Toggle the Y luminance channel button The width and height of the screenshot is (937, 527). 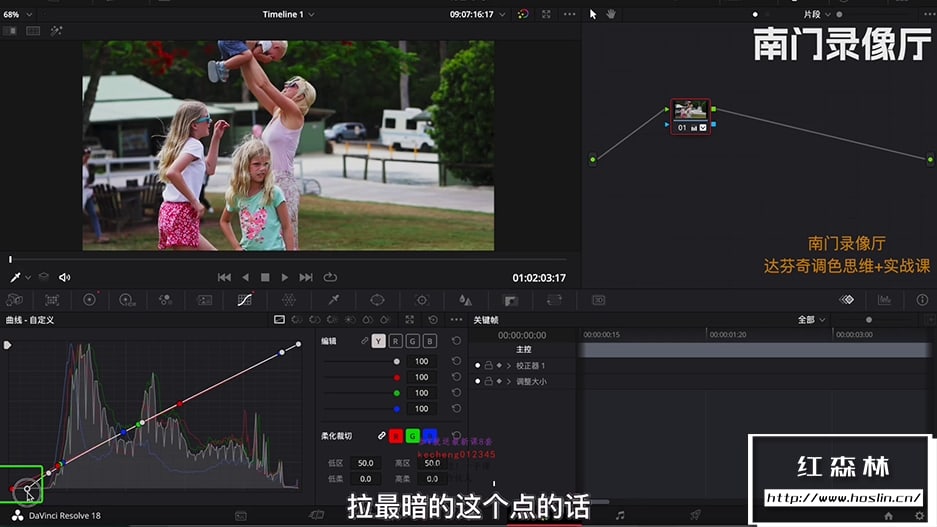(x=378, y=341)
